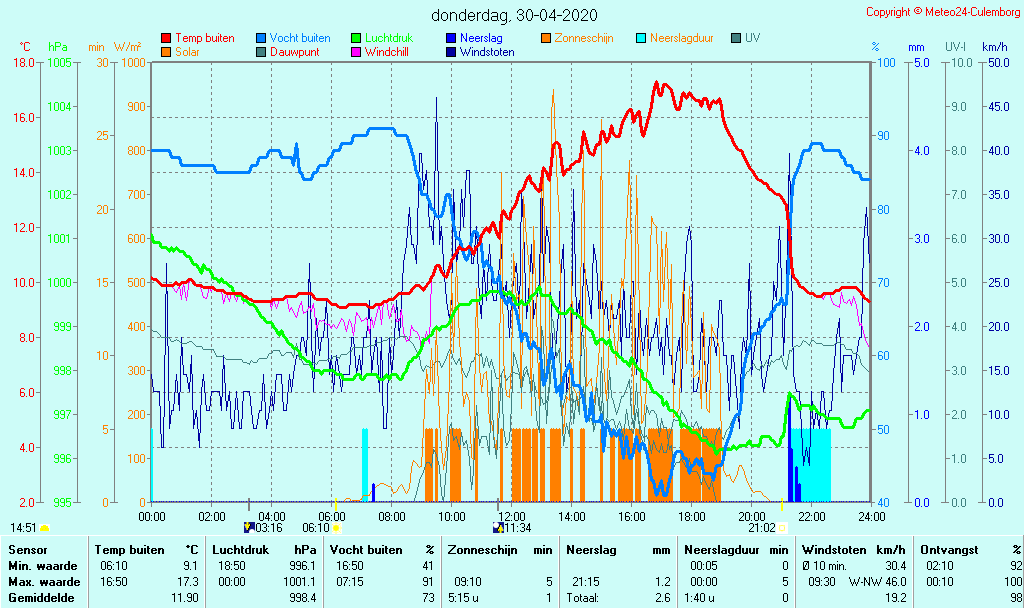Click the chart title donderdag, 30-04-2020
Image resolution: width=1026 pixels, height=608 pixels.
pyautogui.click(x=514, y=15)
